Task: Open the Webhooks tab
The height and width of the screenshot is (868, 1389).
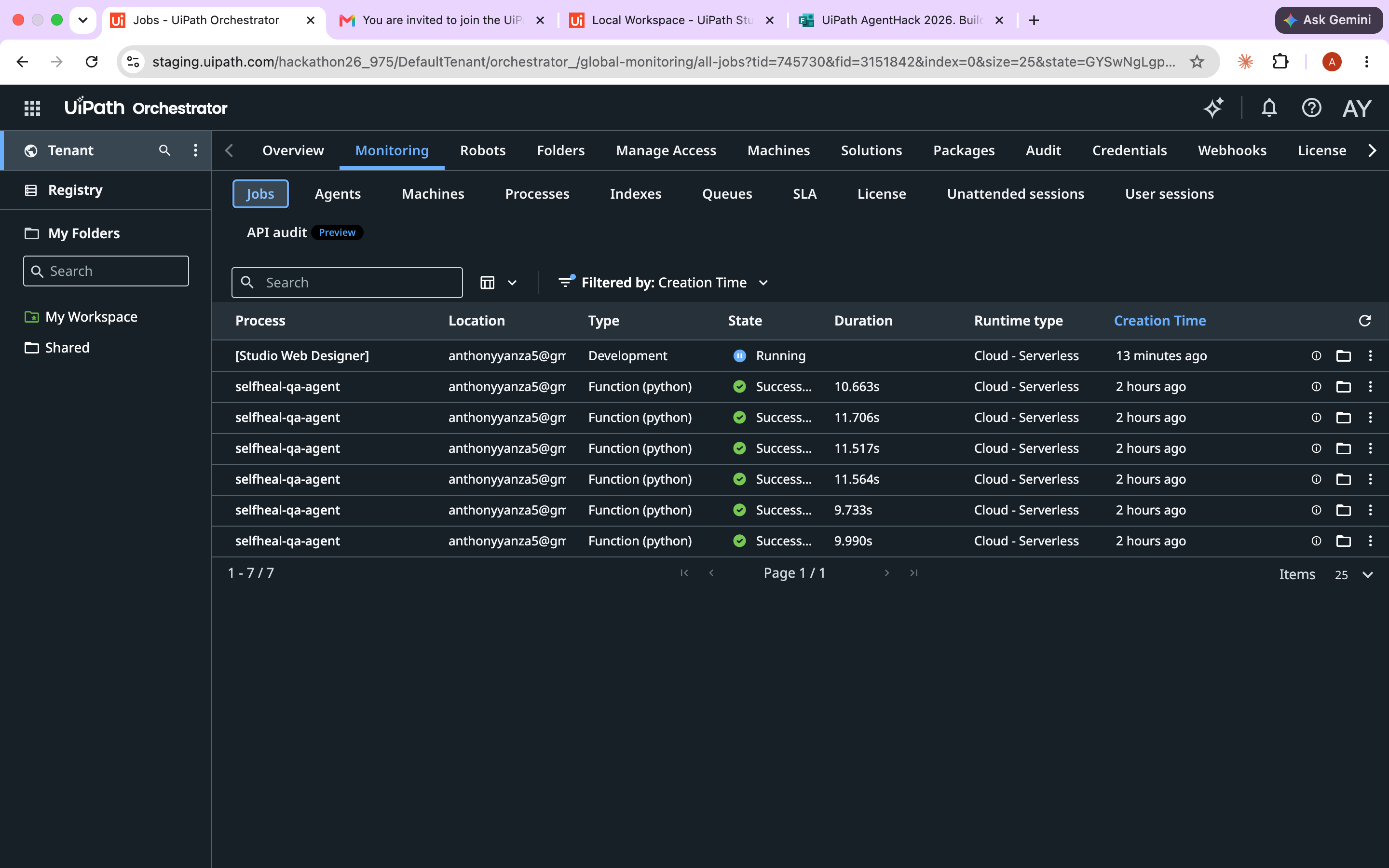Action: pyautogui.click(x=1232, y=150)
